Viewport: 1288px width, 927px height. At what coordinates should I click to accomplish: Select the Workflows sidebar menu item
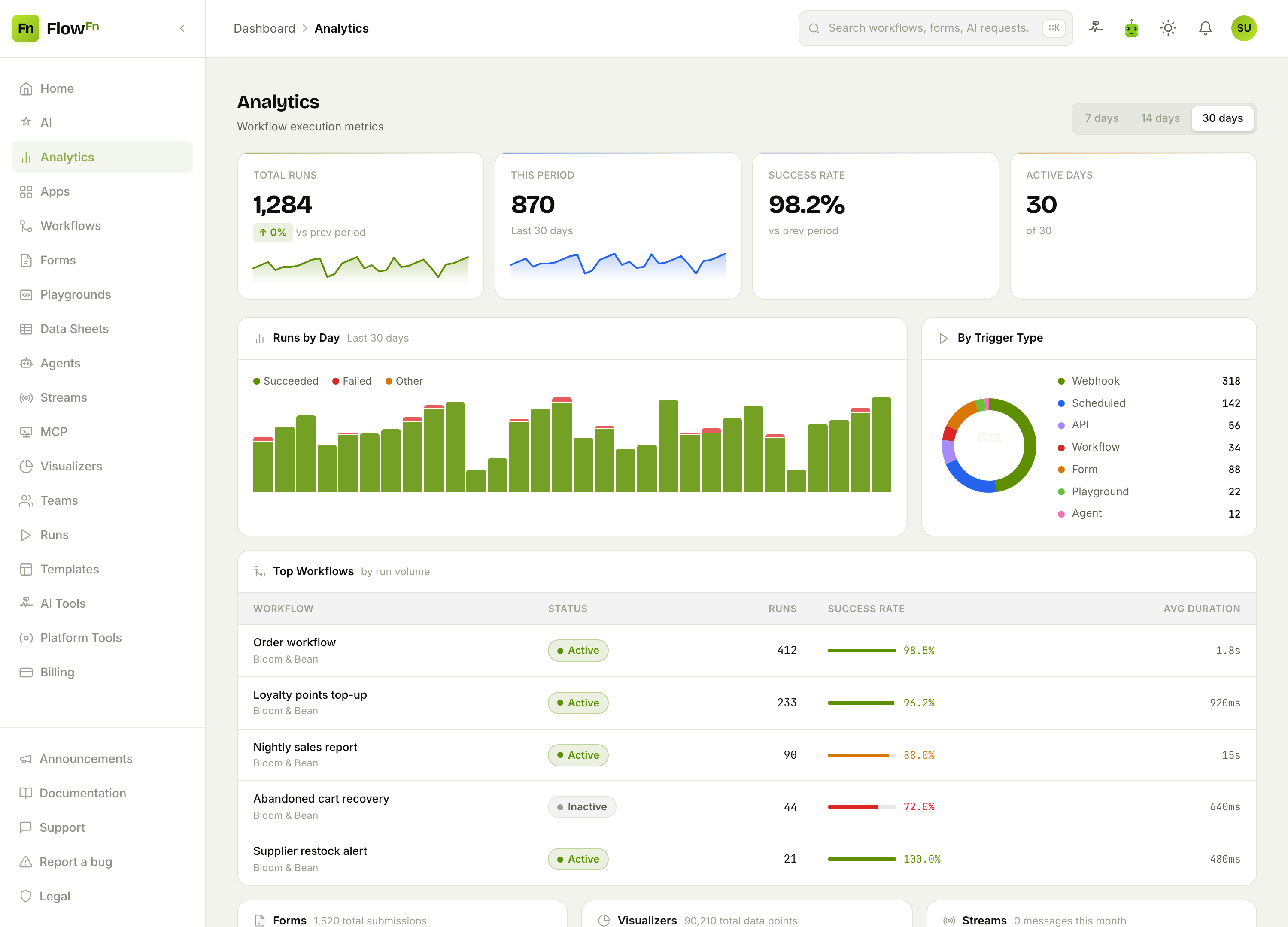102,226
